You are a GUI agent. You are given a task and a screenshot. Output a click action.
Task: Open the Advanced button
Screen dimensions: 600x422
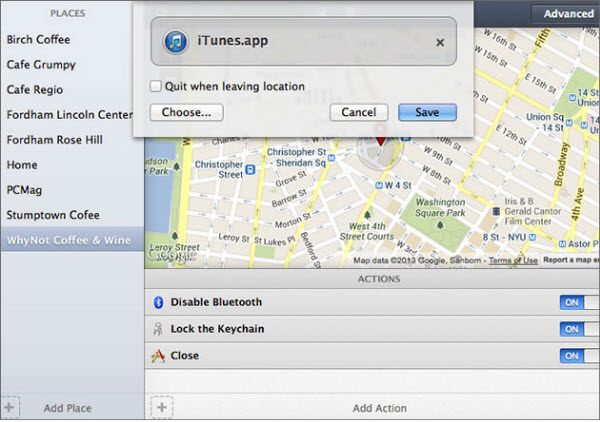567,14
